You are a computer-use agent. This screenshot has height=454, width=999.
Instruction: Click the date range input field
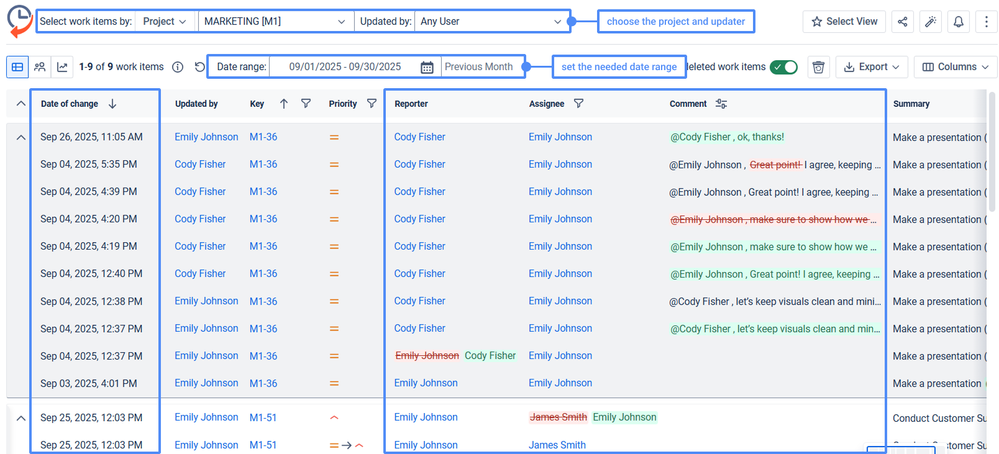tap(344, 67)
